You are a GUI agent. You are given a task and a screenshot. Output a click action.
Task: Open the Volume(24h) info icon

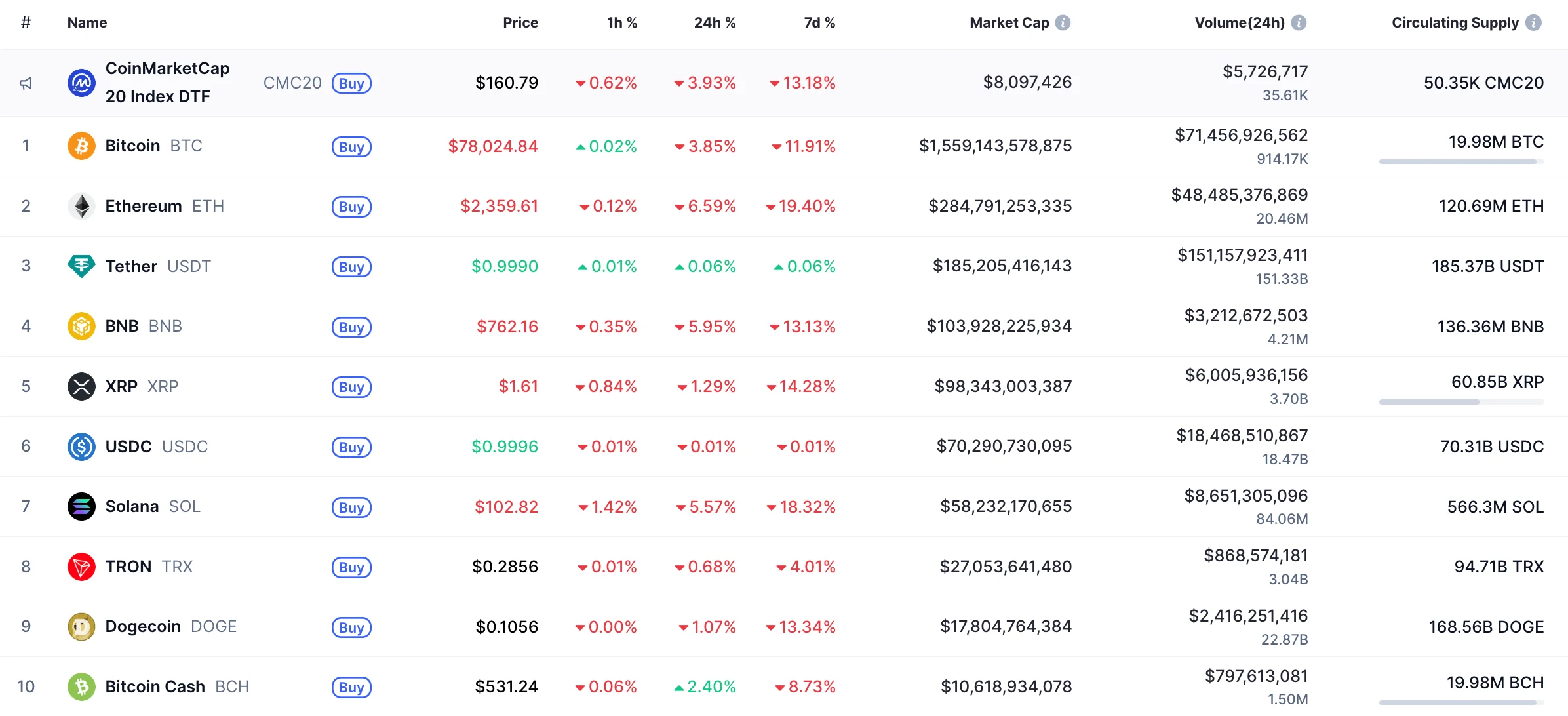(1299, 23)
